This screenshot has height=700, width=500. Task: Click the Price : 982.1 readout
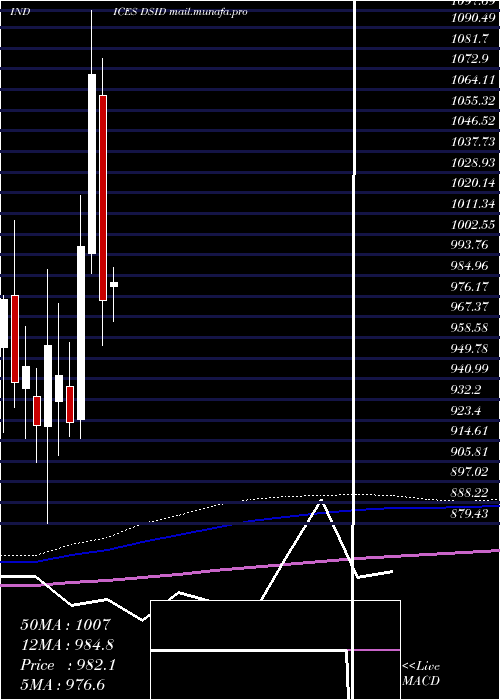68,665
